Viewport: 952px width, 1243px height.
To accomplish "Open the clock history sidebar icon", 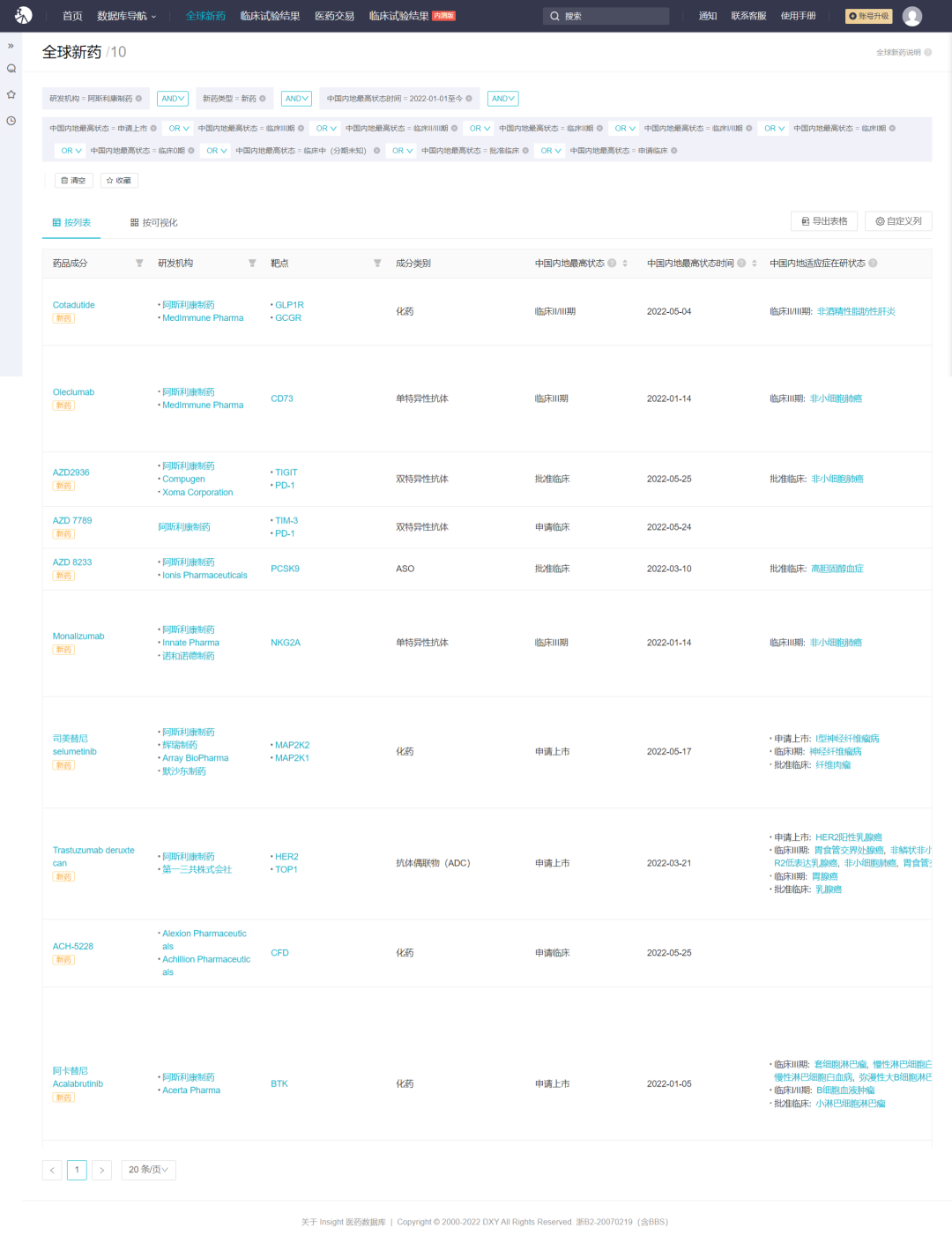I will coord(11,120).
